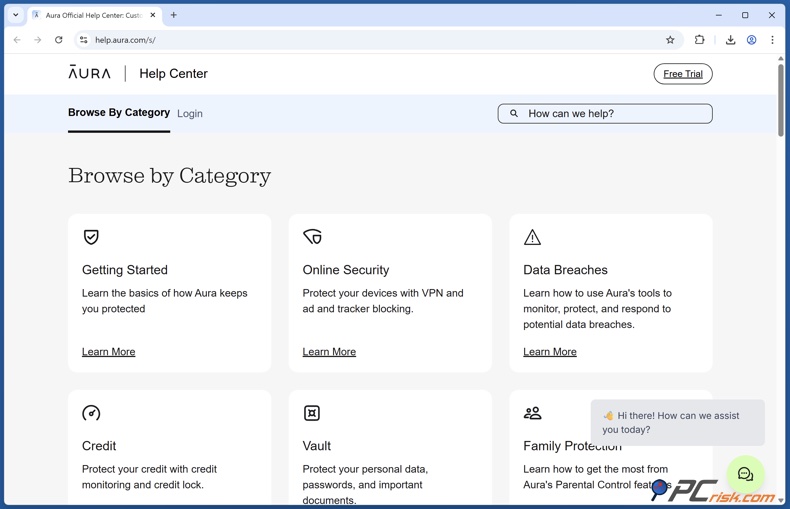The height and width of the screenshot is (509, 790).
Task: Click the Getting Started shield icon
Action: [x=91, y=237]
